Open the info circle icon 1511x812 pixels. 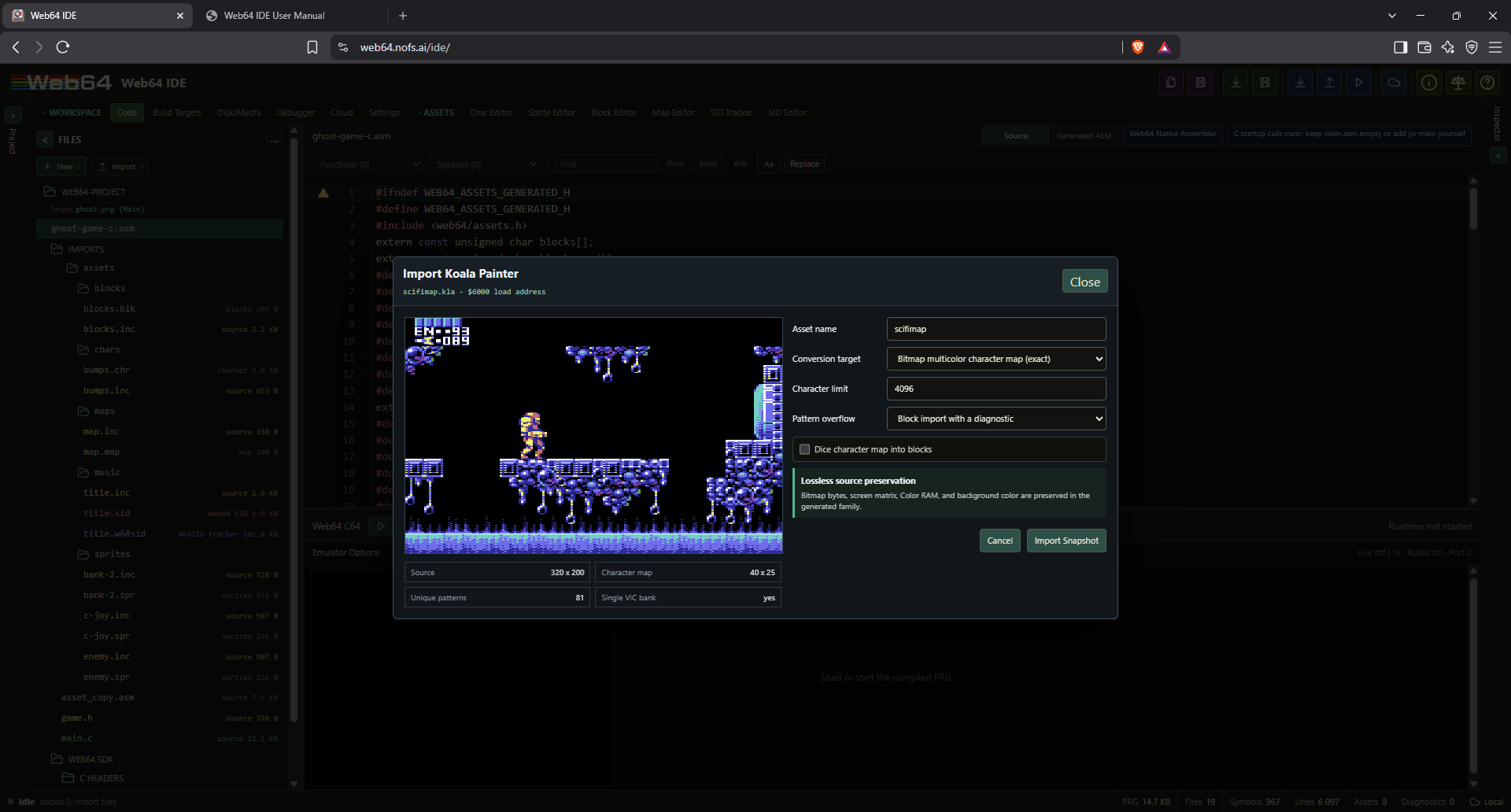coord(1429,83)
